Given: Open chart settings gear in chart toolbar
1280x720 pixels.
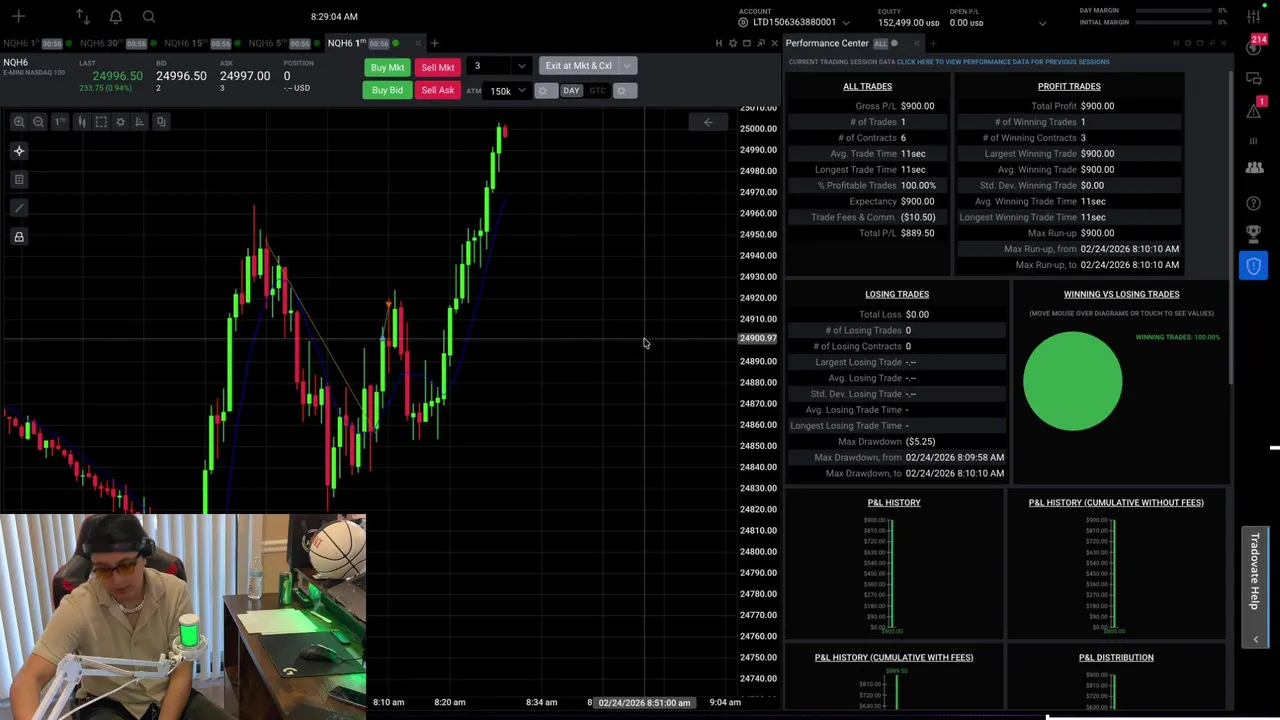Looking at the screenshot, I should 120,122.
